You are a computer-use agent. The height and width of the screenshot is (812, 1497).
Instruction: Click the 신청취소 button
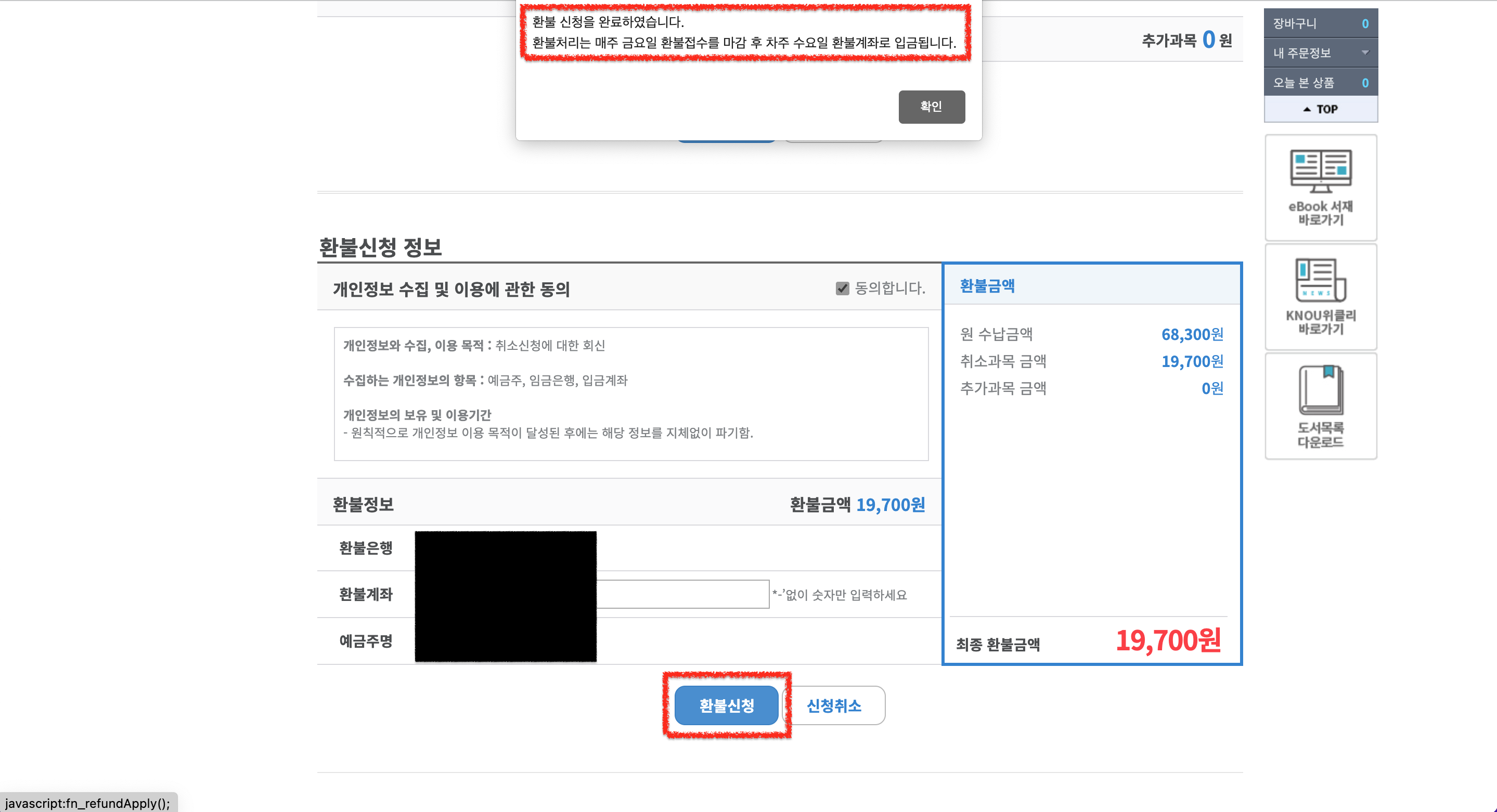pos(834,705)
